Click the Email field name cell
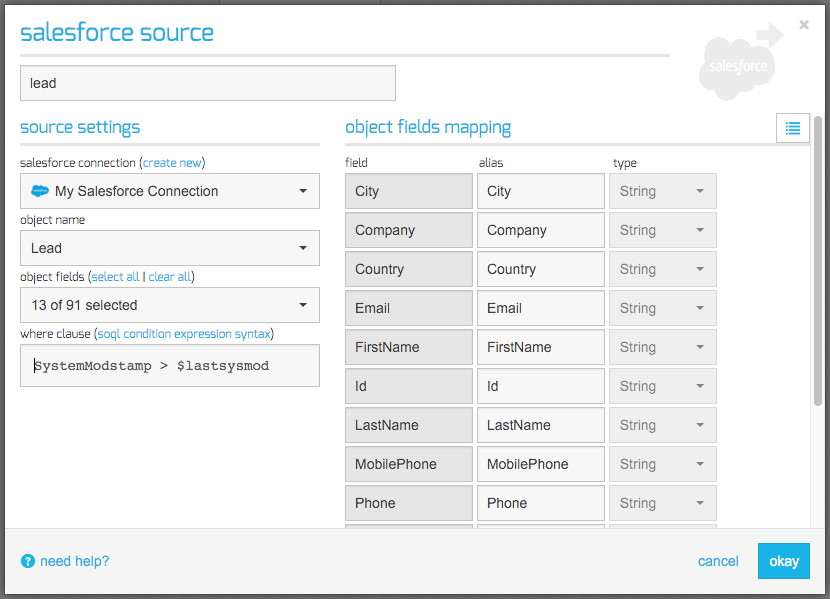This screenshot has width=830, height=599. [x=409, y=308]
